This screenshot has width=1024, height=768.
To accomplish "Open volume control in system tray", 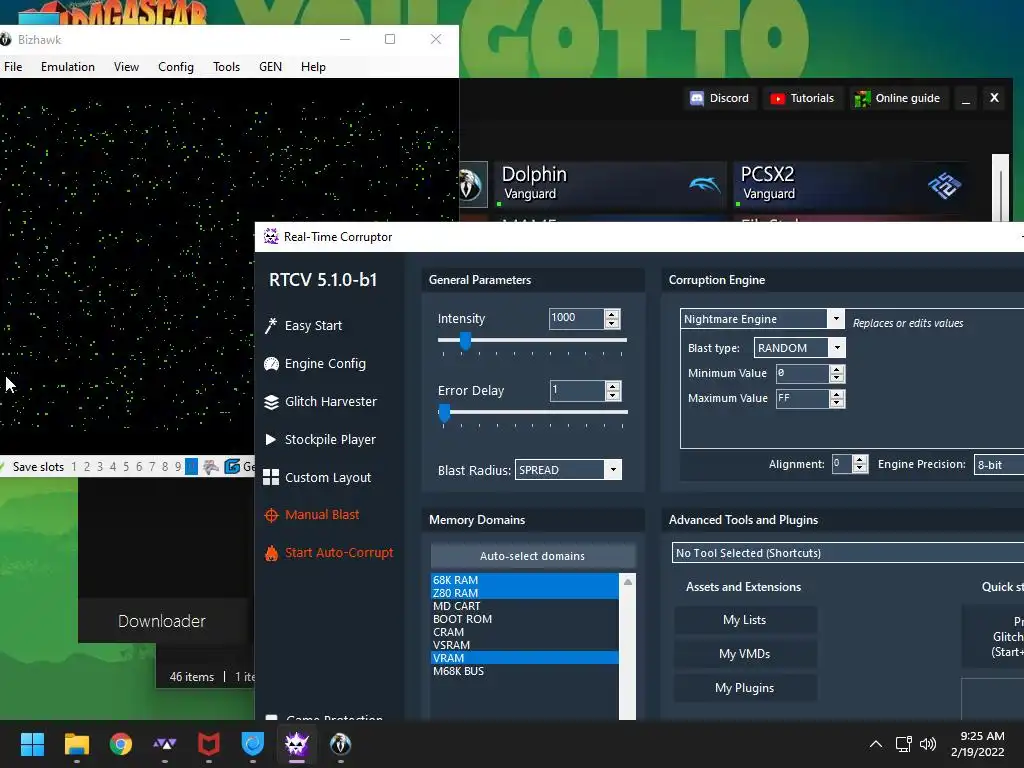I will point(928,744).
